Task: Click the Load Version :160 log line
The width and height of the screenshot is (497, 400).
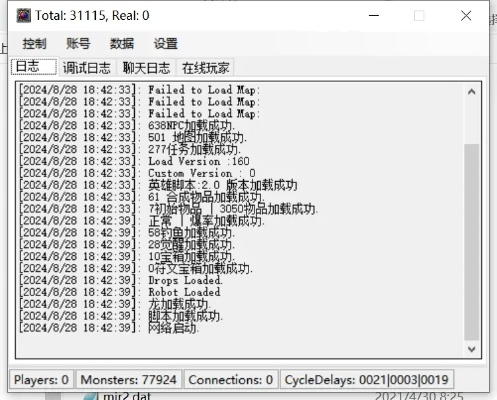Action: 134,161
